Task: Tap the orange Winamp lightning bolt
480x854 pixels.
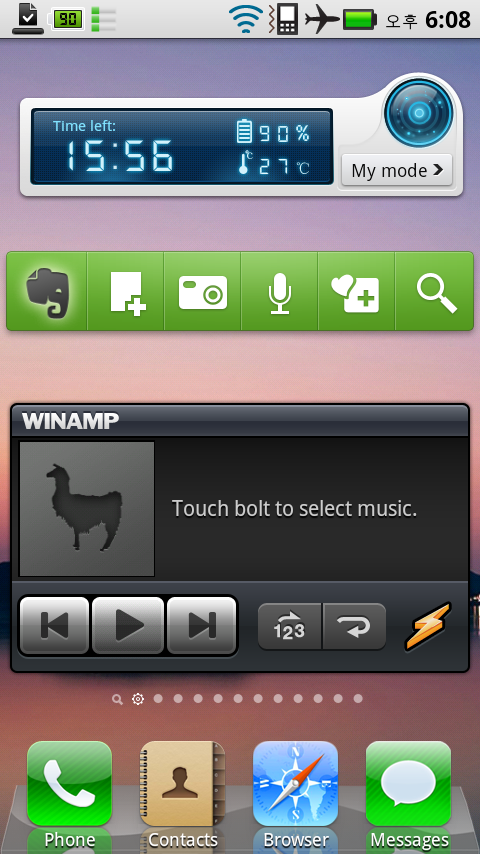Action: coord(428,626)
